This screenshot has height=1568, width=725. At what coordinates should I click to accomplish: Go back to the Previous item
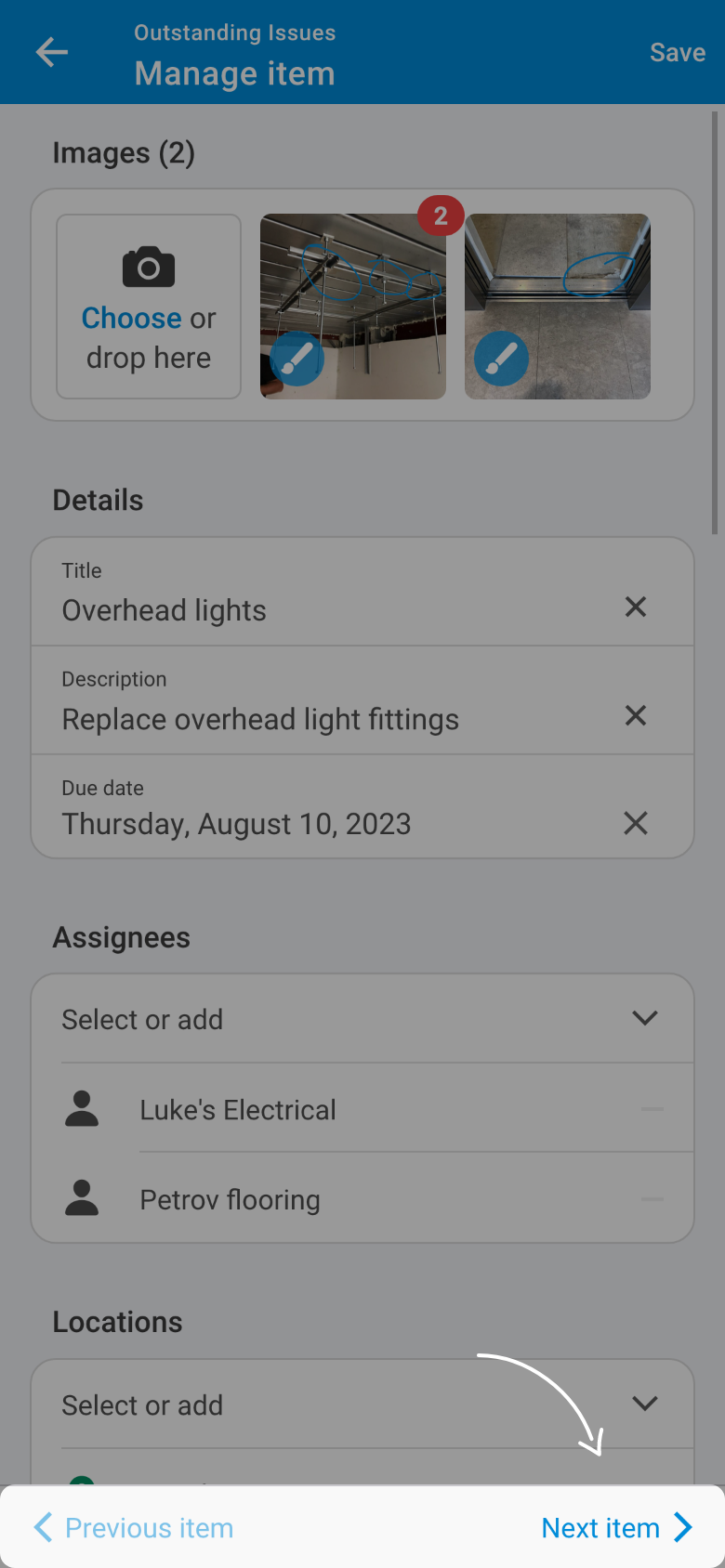[135, 1528]
